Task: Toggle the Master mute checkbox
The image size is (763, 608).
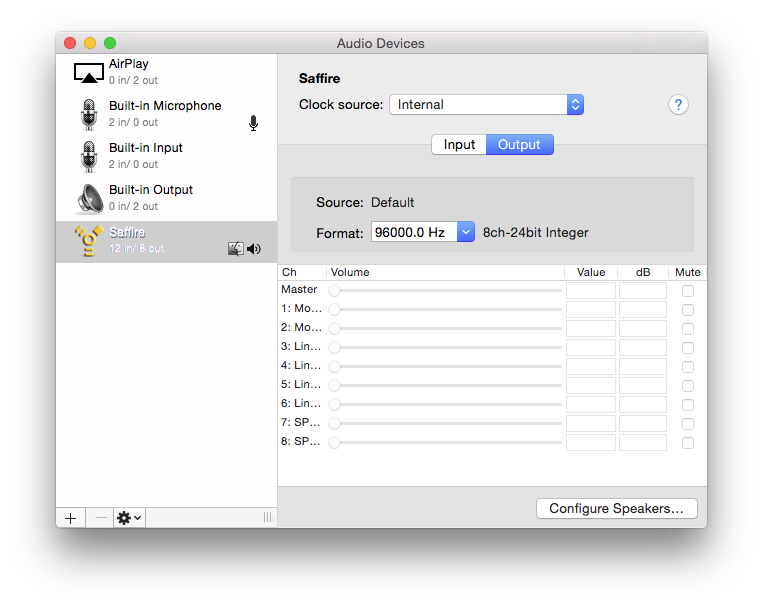Action: 688,291
